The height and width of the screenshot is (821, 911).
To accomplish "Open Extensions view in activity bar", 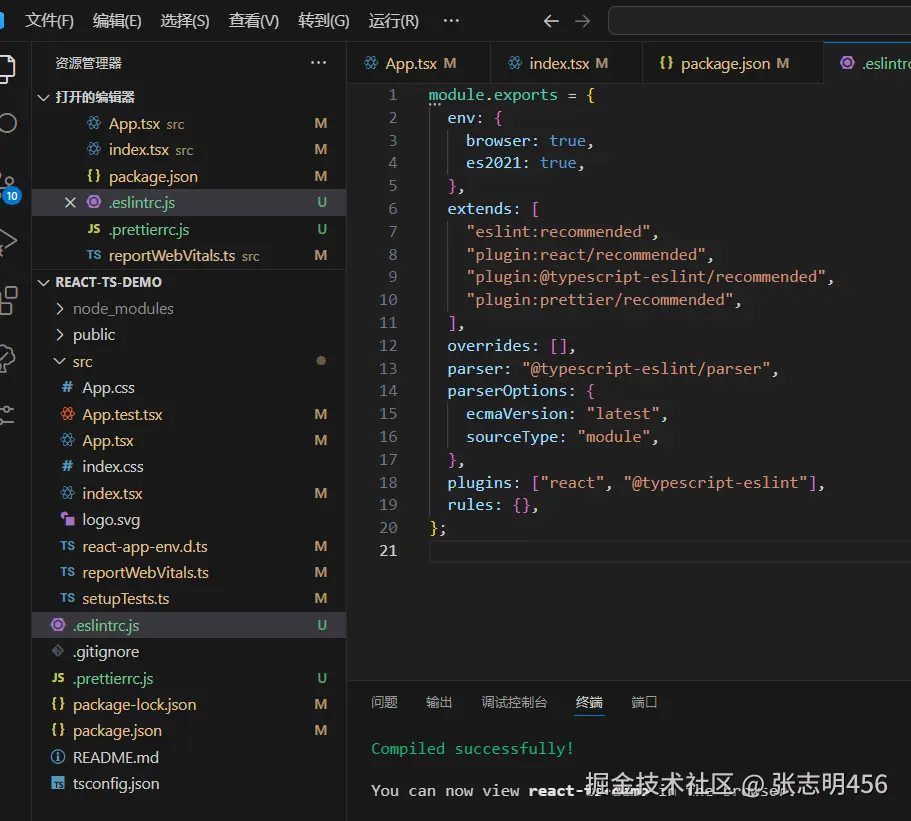I will tap(8, 300).
